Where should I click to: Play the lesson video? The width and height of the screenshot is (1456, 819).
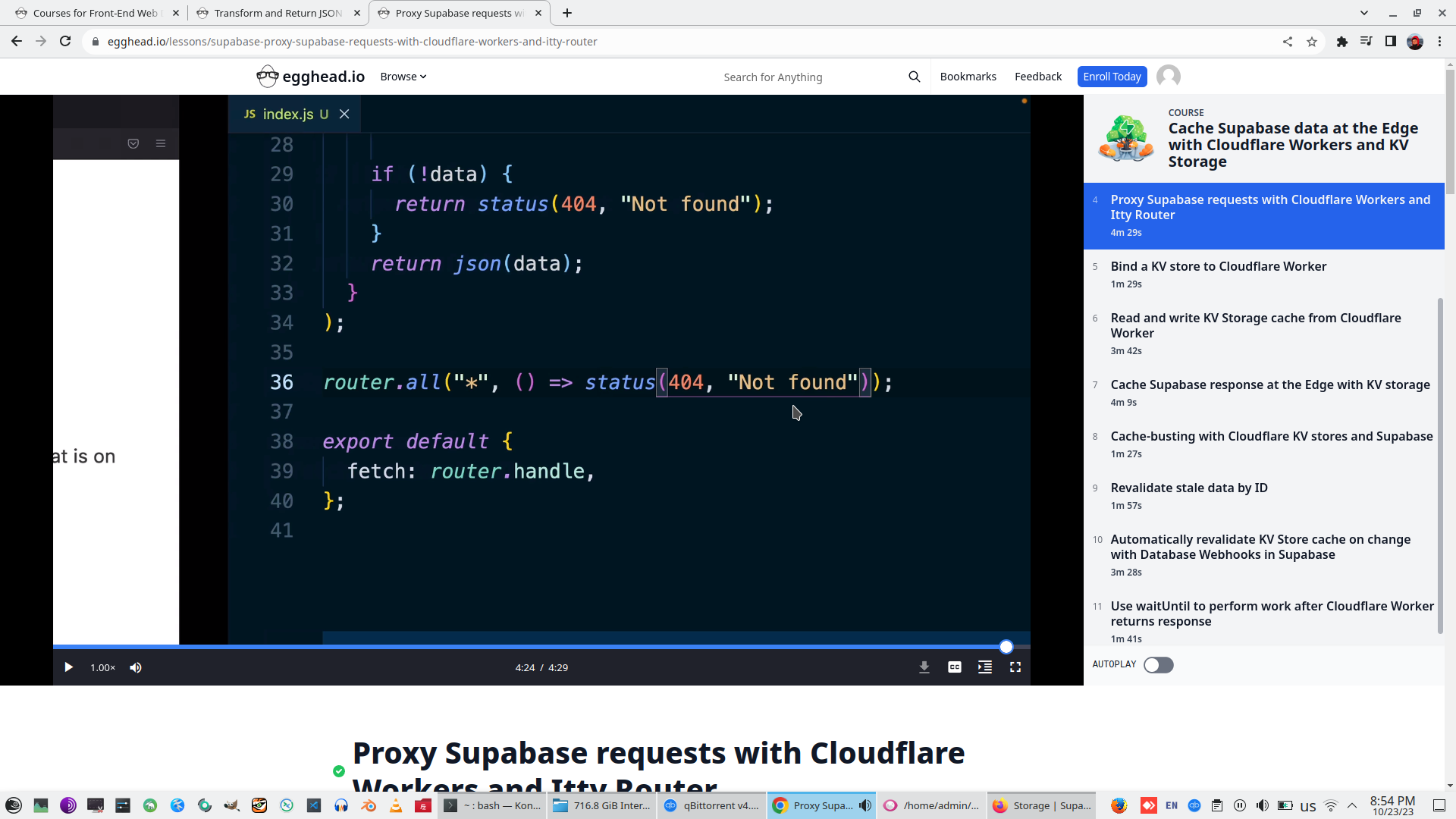pos(68,667)
